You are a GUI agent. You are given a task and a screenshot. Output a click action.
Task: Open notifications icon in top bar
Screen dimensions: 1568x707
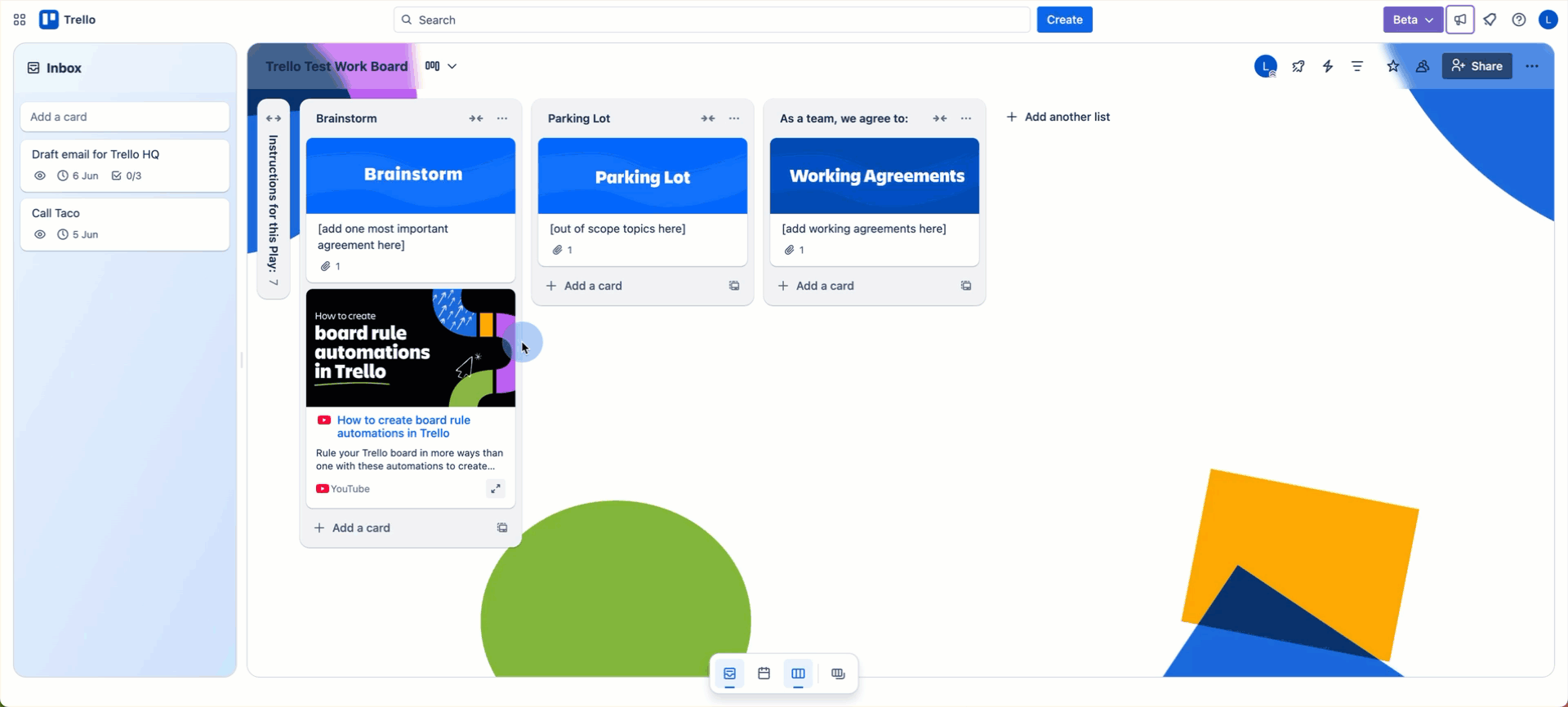point(1490,20)
